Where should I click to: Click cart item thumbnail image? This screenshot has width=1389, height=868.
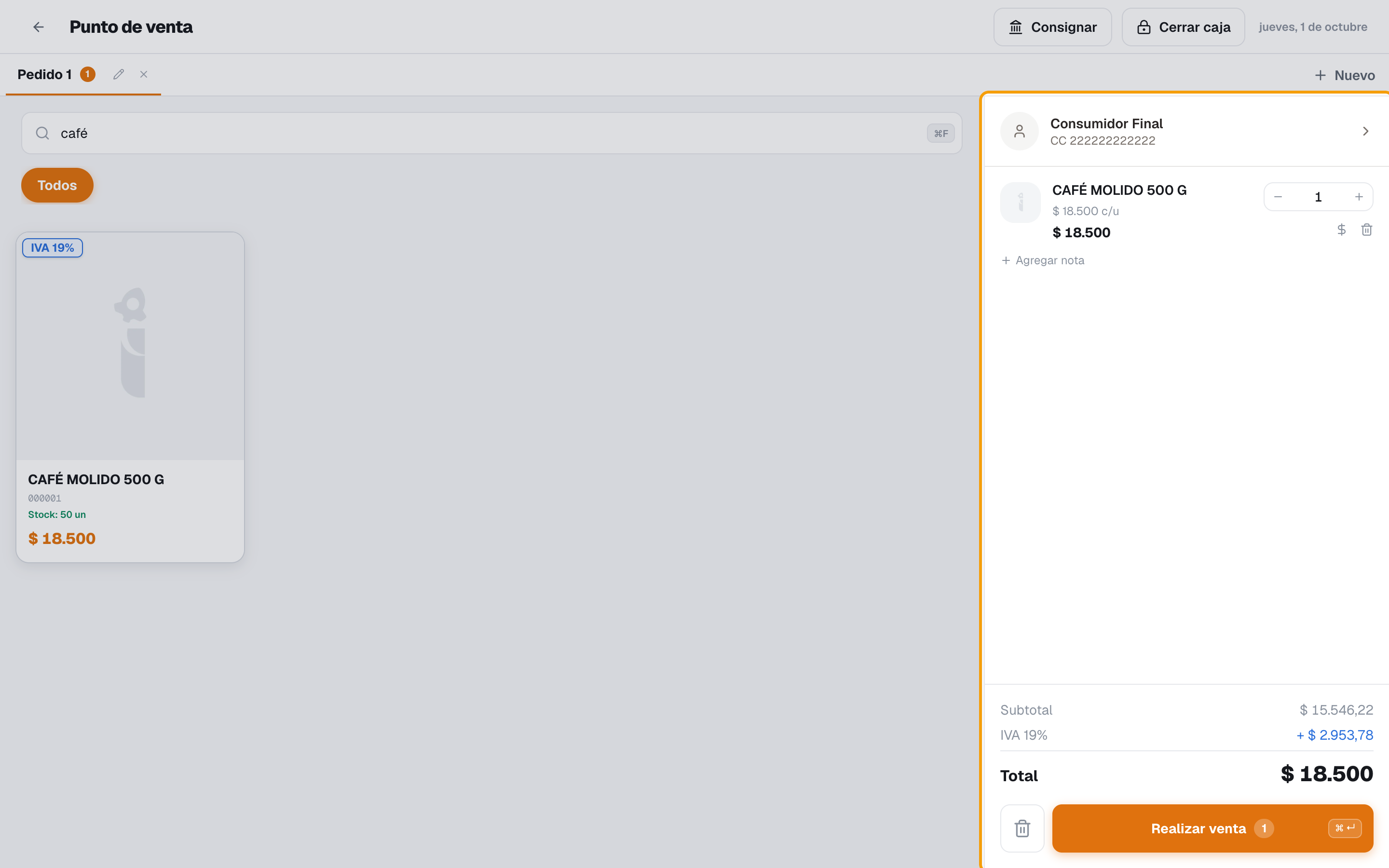[x=1021, y=203]
